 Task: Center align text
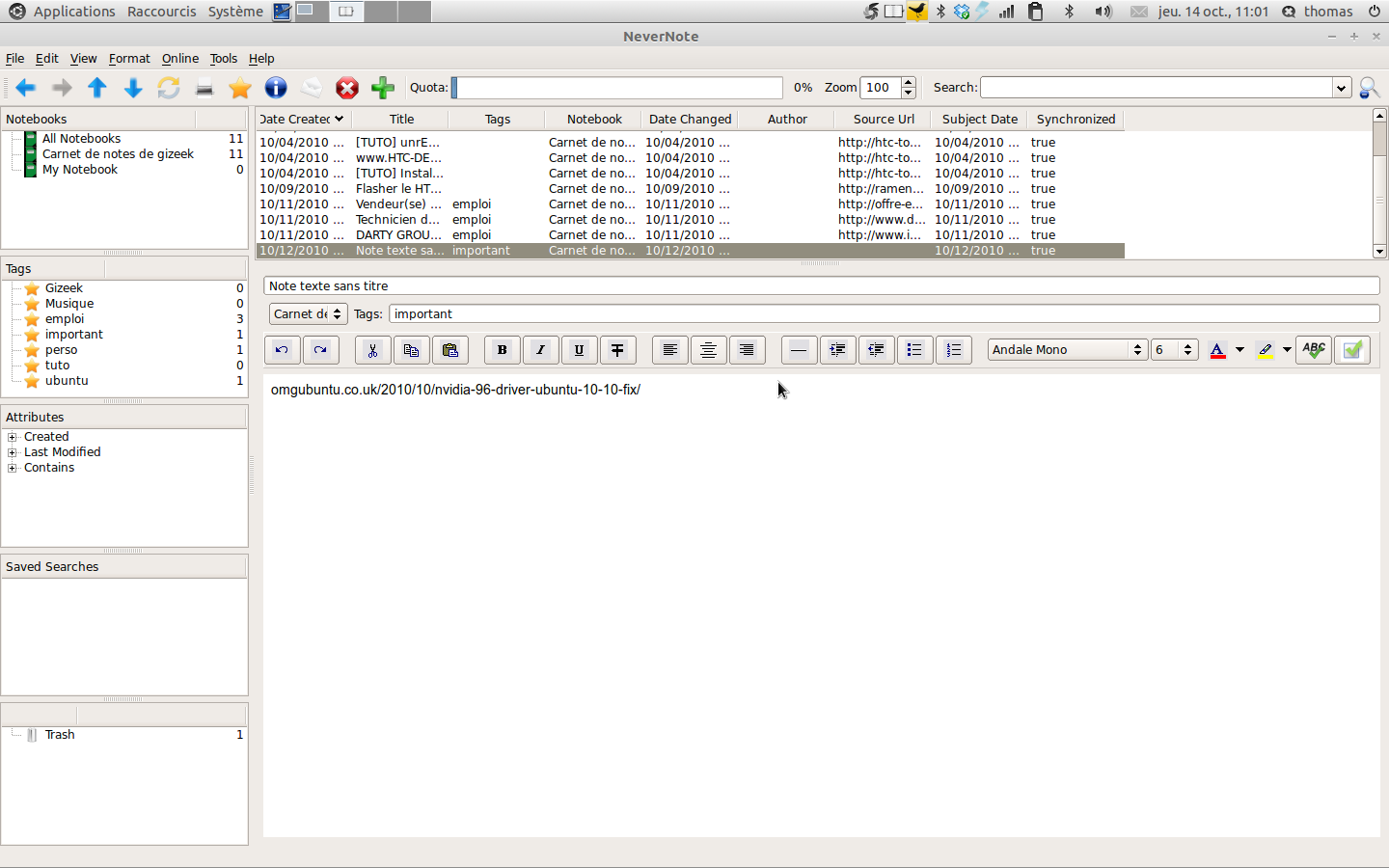click(x=708, y=350)
